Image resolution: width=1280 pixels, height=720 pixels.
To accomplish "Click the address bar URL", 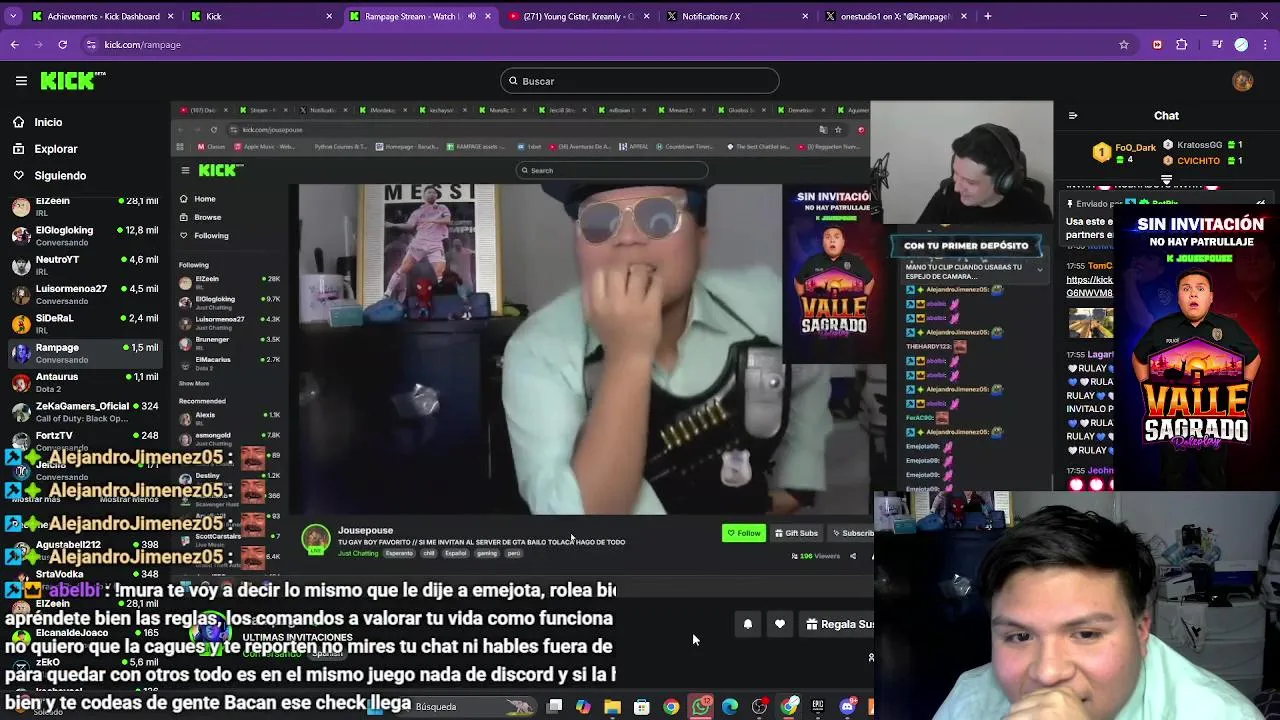I will 142,44.
